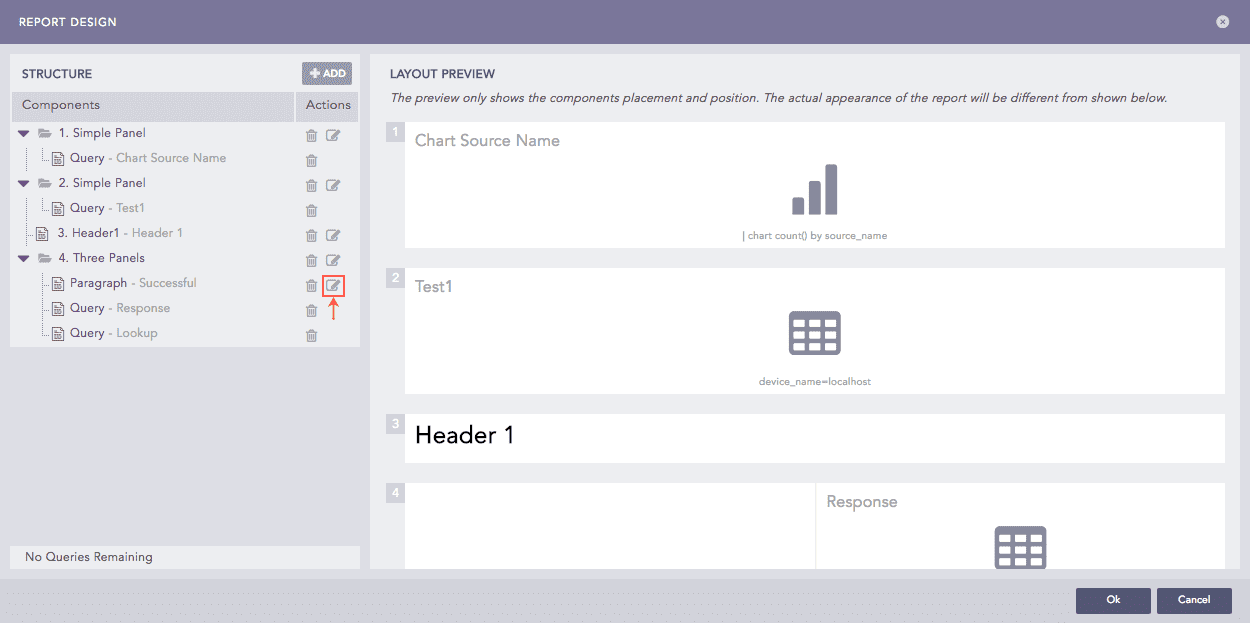
Task: Delete the Query - Chart Source Name component
Action: (x=311, y=160)
